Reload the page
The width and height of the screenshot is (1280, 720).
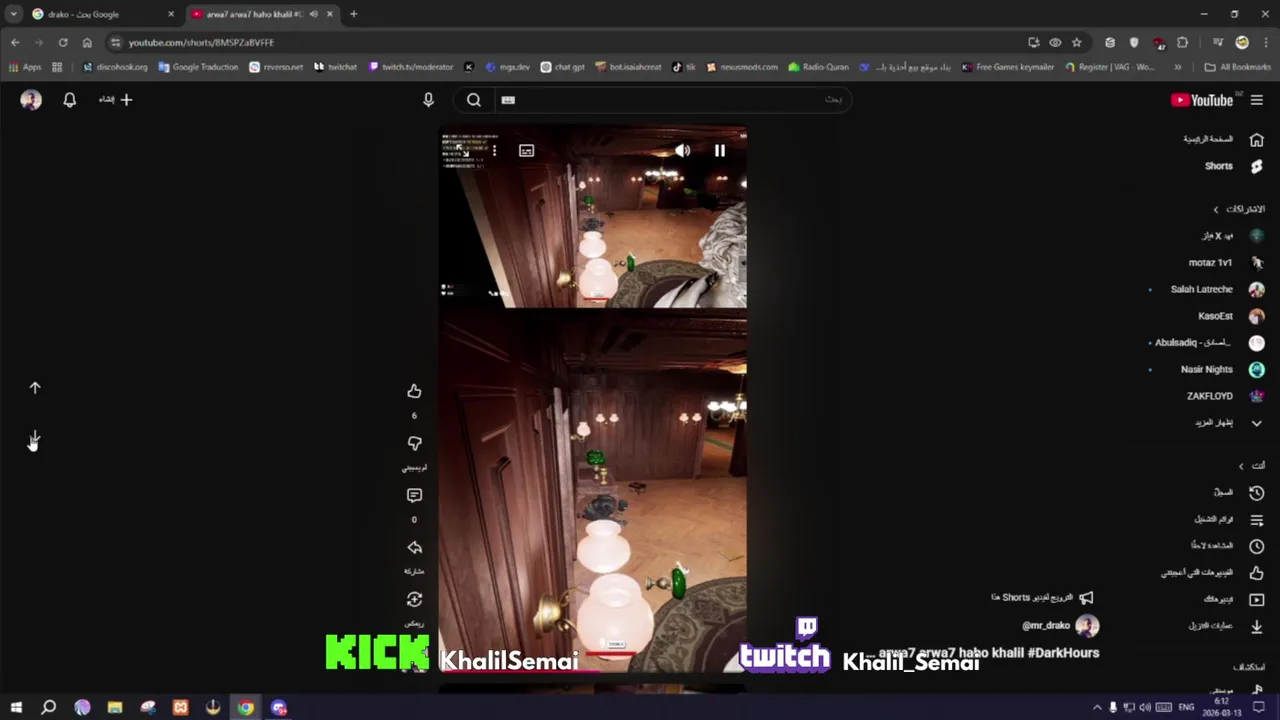click(63, 42)
